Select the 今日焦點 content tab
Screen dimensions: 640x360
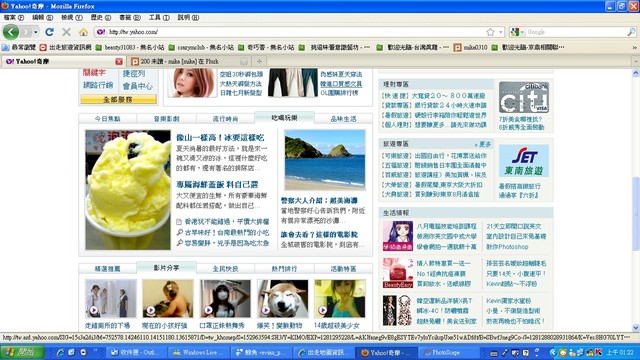(x=107, y=118)
